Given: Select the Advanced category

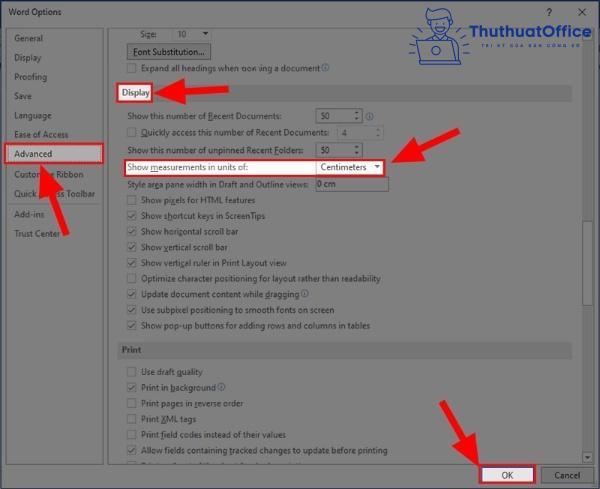Looking at the screenshot, I should click(x=54, y=154).
